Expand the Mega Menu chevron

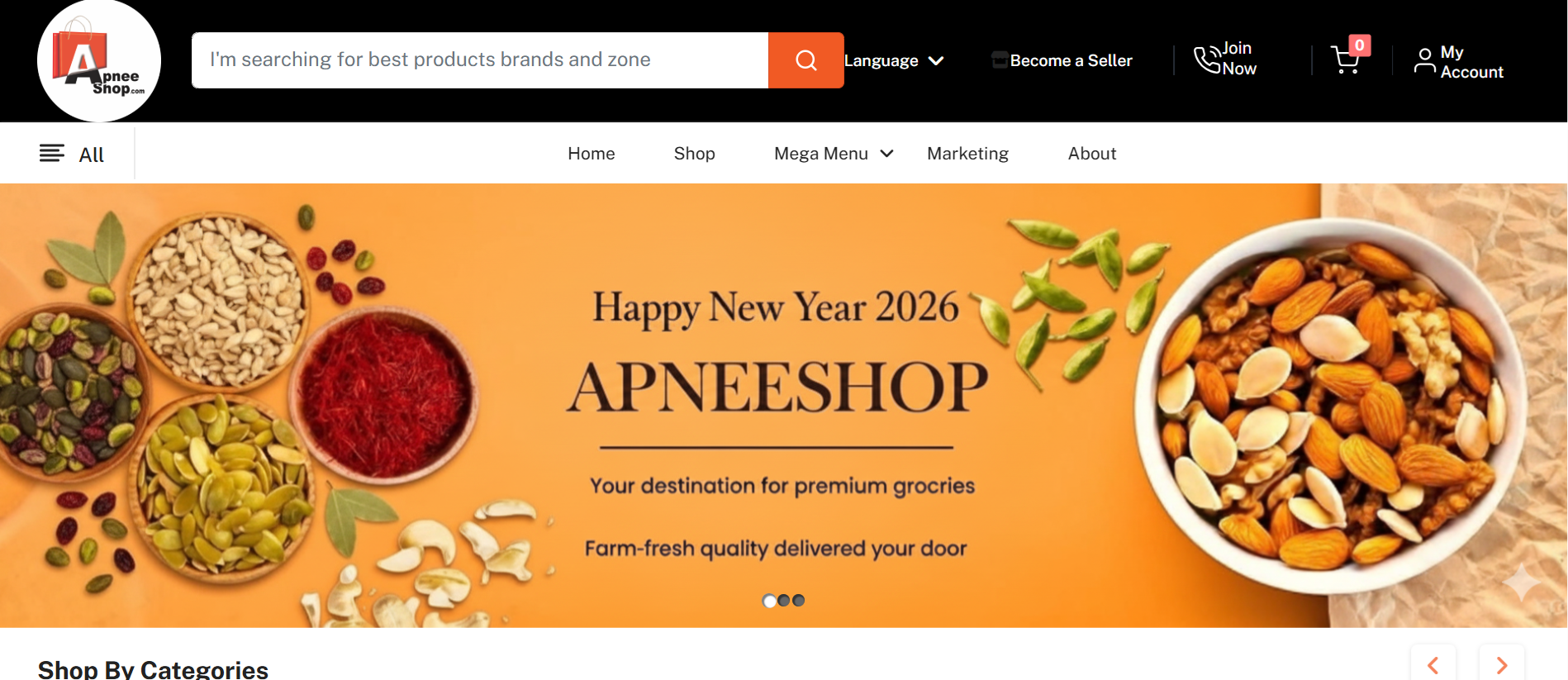click(x=887, y=154)
